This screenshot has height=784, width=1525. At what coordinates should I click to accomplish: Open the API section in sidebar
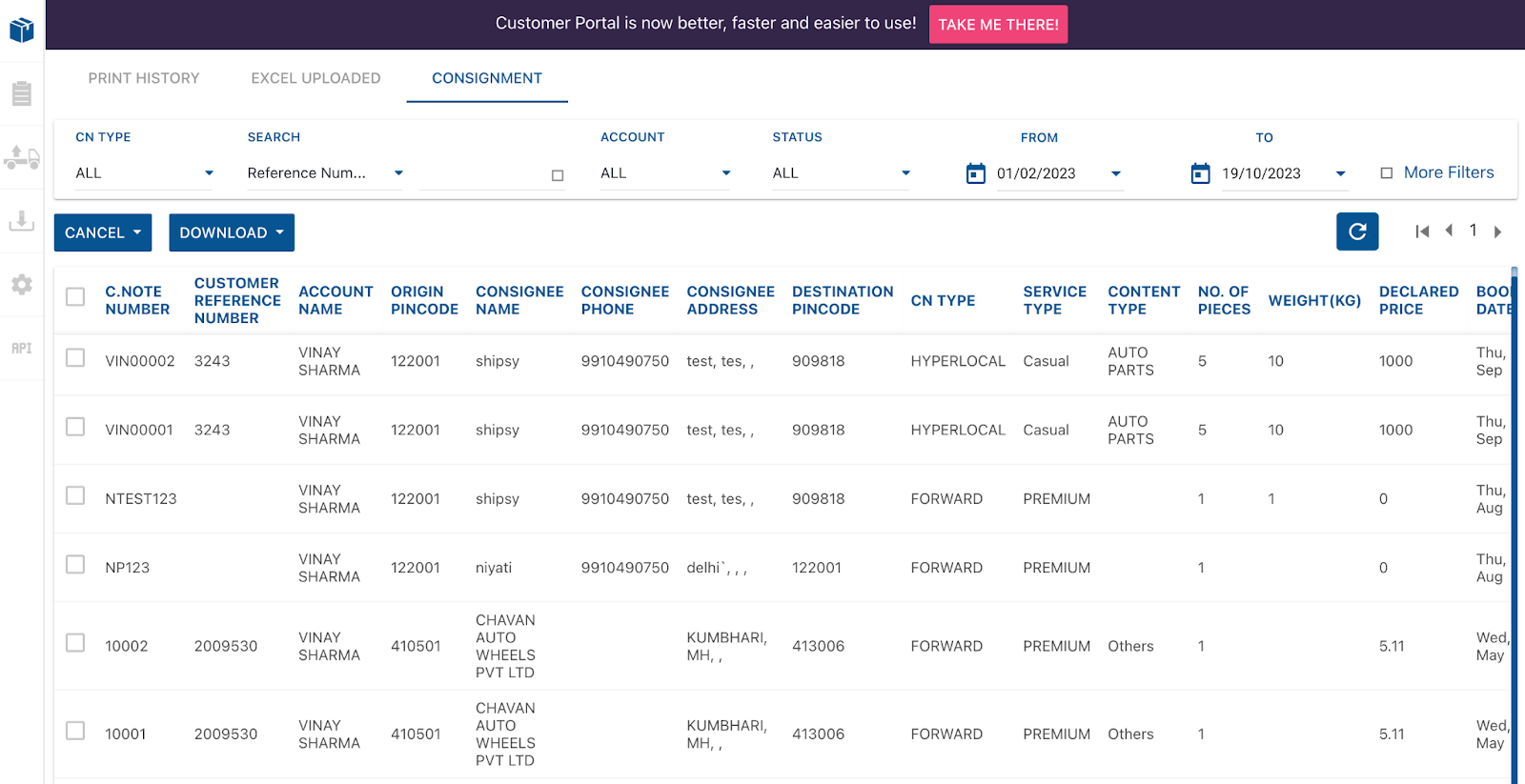[22, 349]
